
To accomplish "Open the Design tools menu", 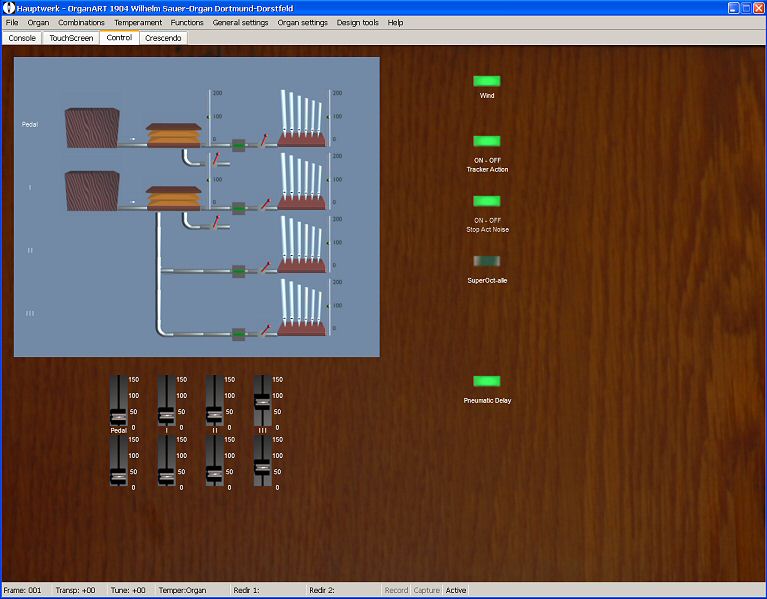I will coord(358,22).
